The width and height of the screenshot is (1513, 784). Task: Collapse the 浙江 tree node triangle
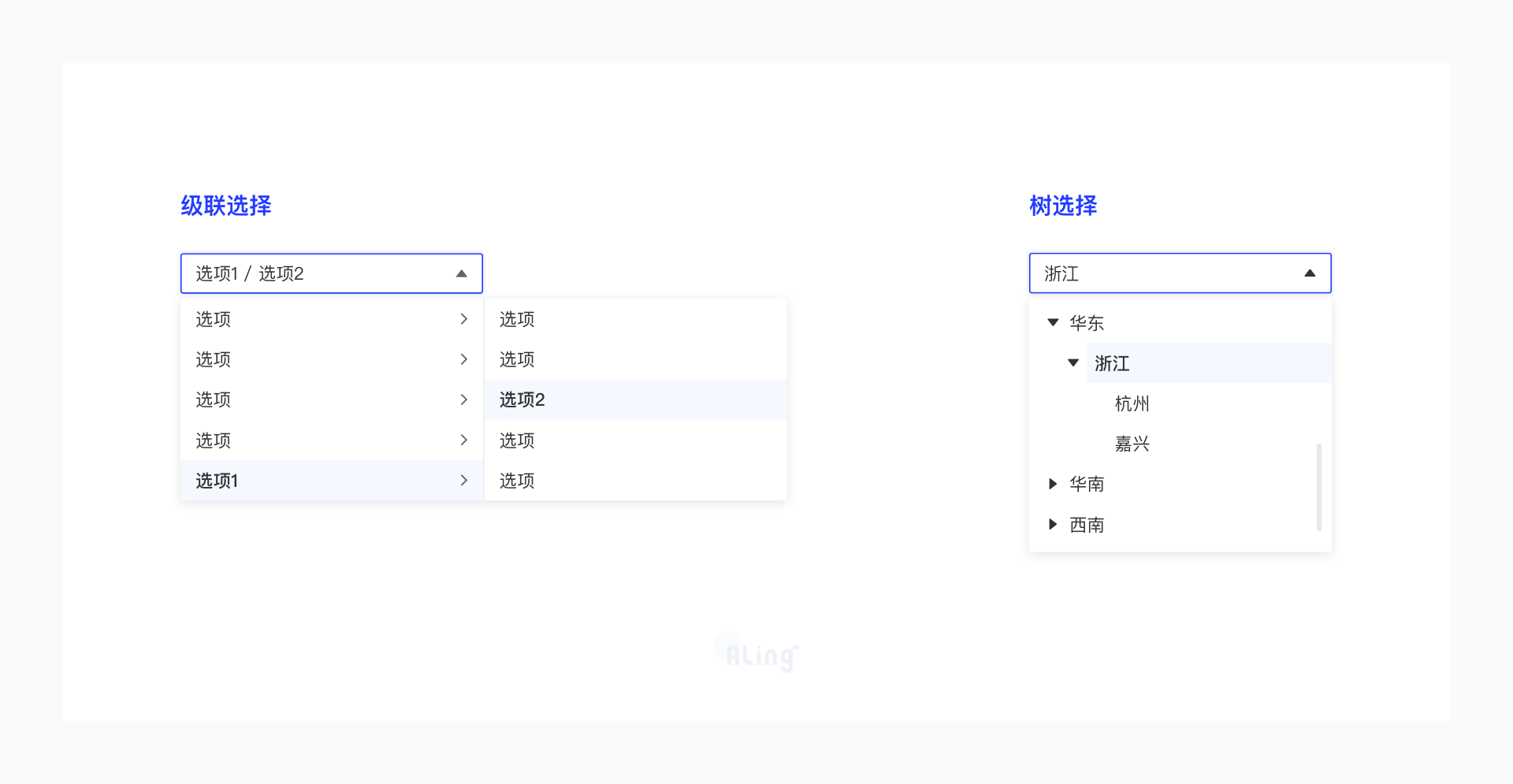click(1073, 363)
